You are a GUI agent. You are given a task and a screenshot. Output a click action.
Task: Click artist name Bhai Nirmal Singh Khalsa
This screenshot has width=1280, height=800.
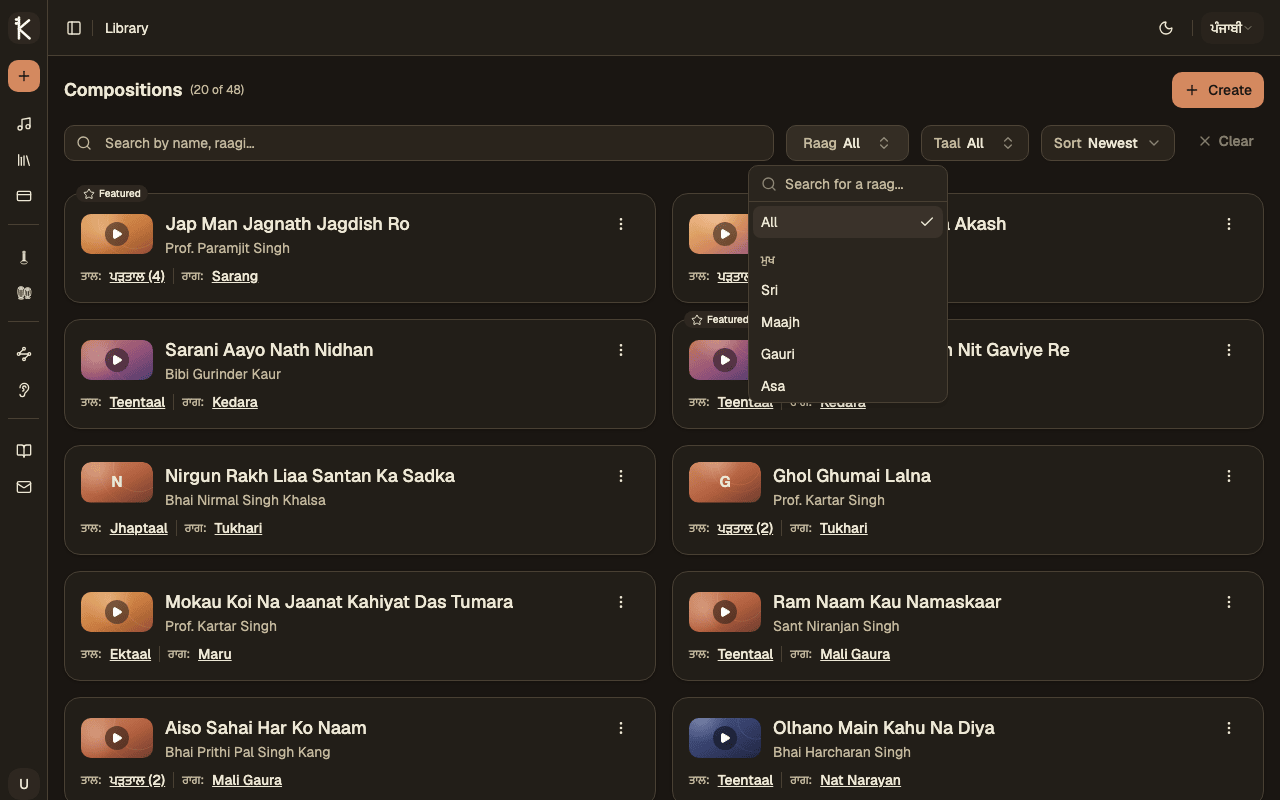pyautogui.click(x=245, y=500)
